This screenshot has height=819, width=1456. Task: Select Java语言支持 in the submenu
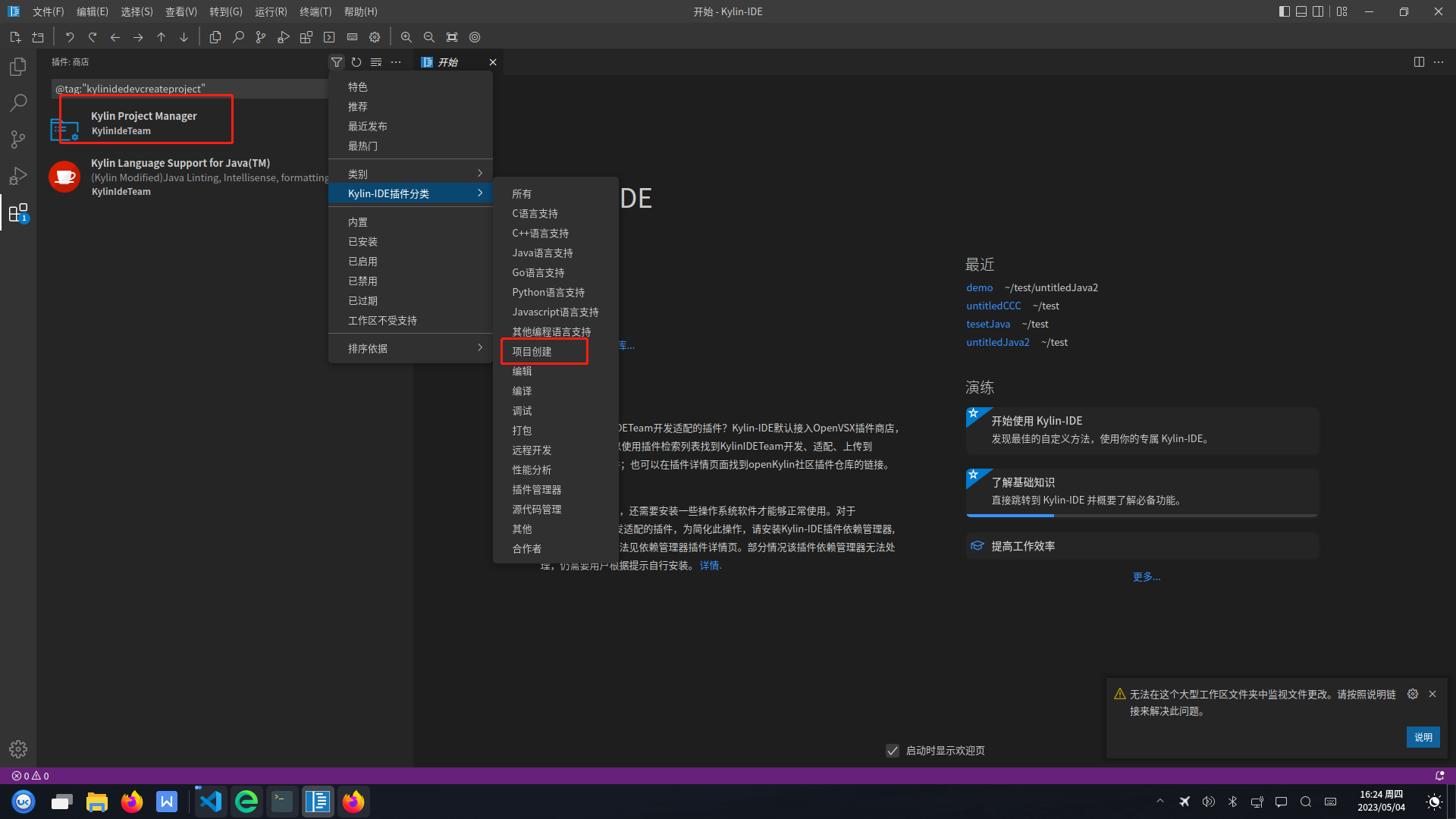coord(555,253)
